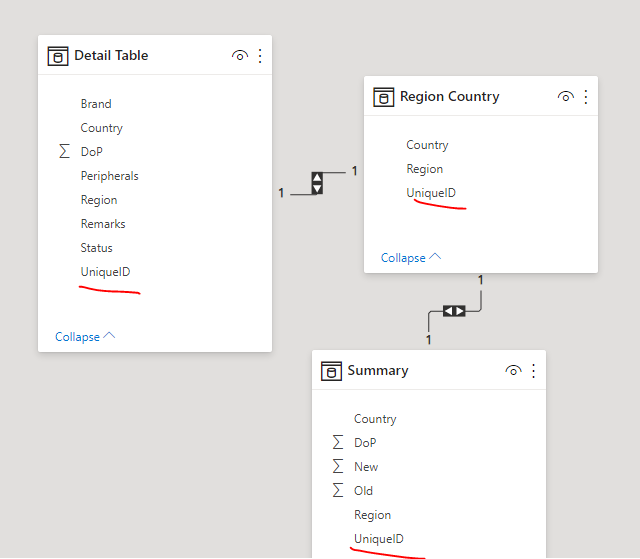The width and height of the screenshot is (640, 559).
Task: Click the Region Country title header
Action: [449, 96]
